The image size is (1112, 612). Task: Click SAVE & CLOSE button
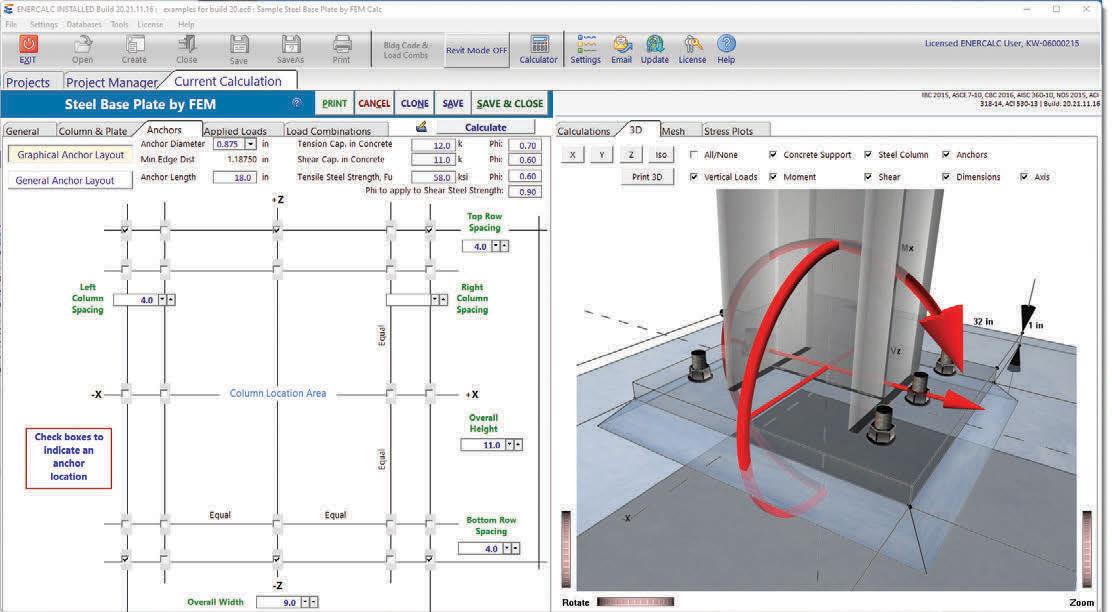click(x=510, y=104)
